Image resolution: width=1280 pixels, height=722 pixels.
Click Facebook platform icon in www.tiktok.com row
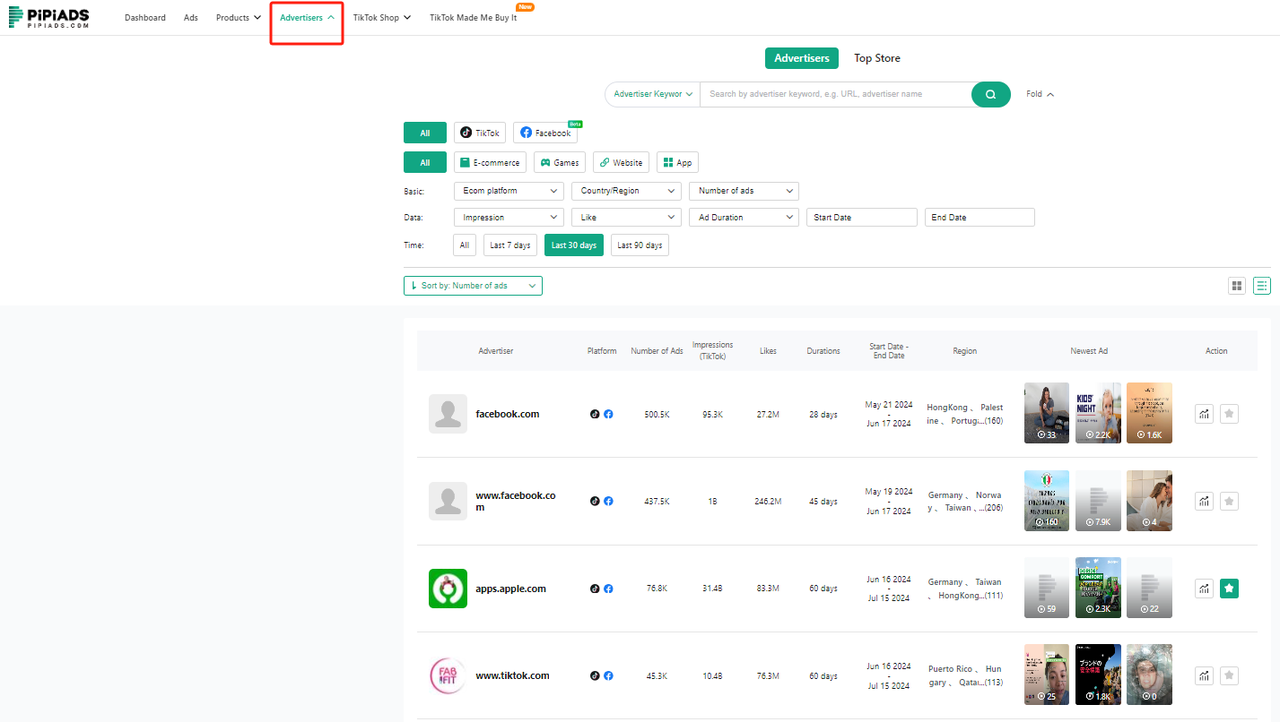608,676
